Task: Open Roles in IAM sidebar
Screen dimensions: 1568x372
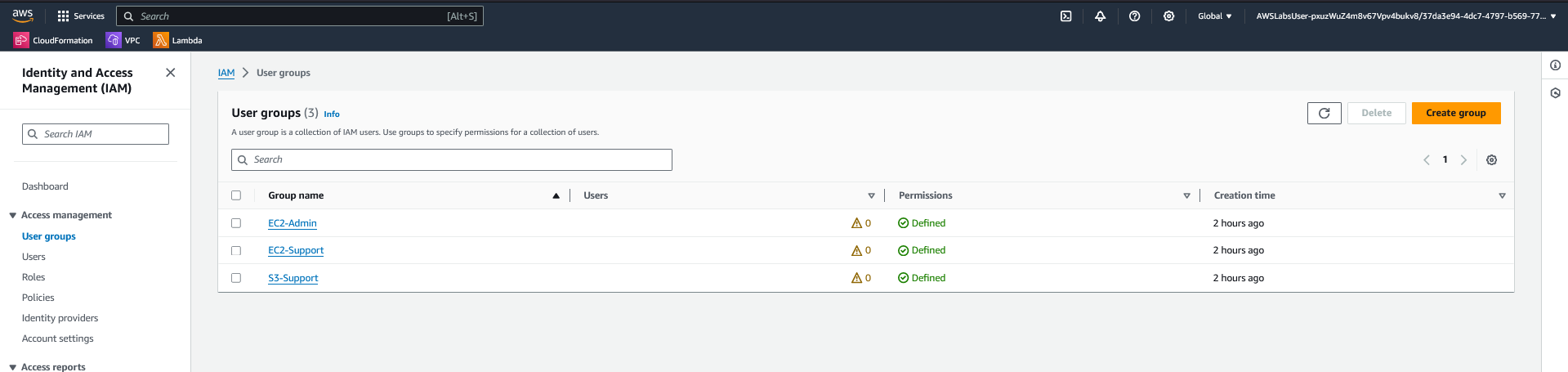Action: coord(34,277)
